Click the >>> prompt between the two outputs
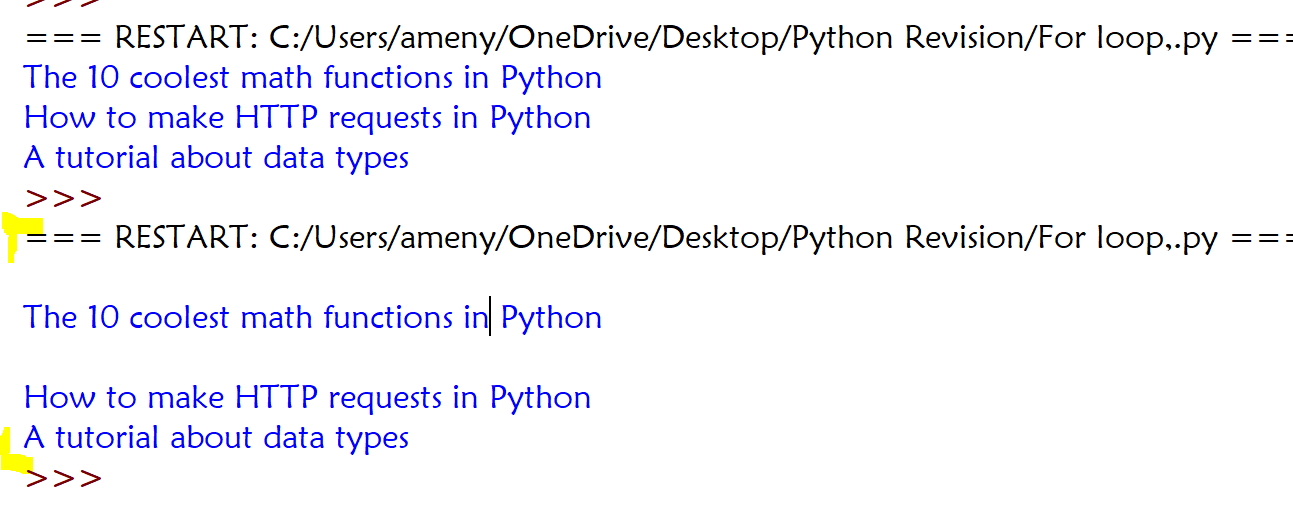This screenshot has width=1293, height=513. click(x=63, y=198)
